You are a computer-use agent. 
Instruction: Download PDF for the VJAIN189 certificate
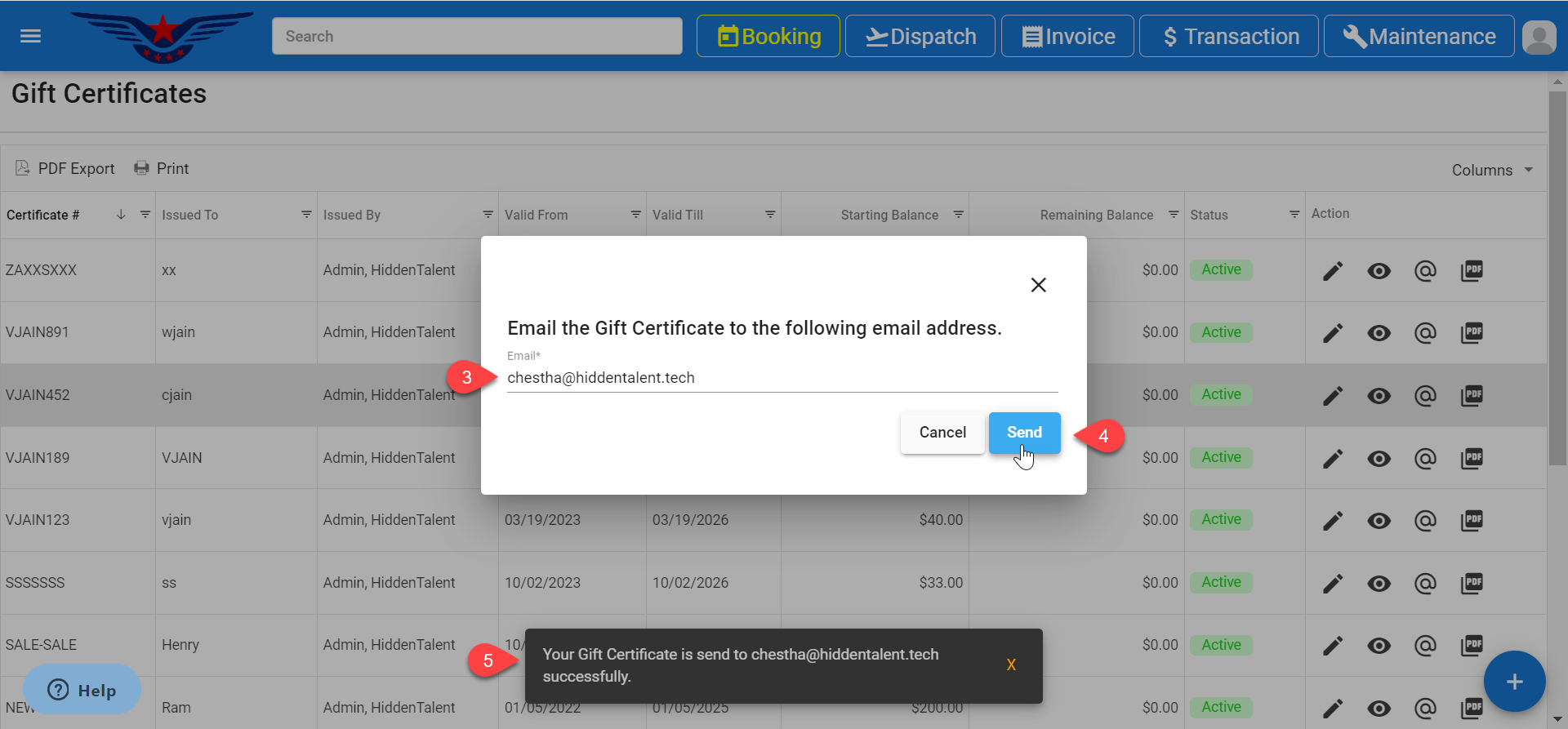click(1472, 459)
